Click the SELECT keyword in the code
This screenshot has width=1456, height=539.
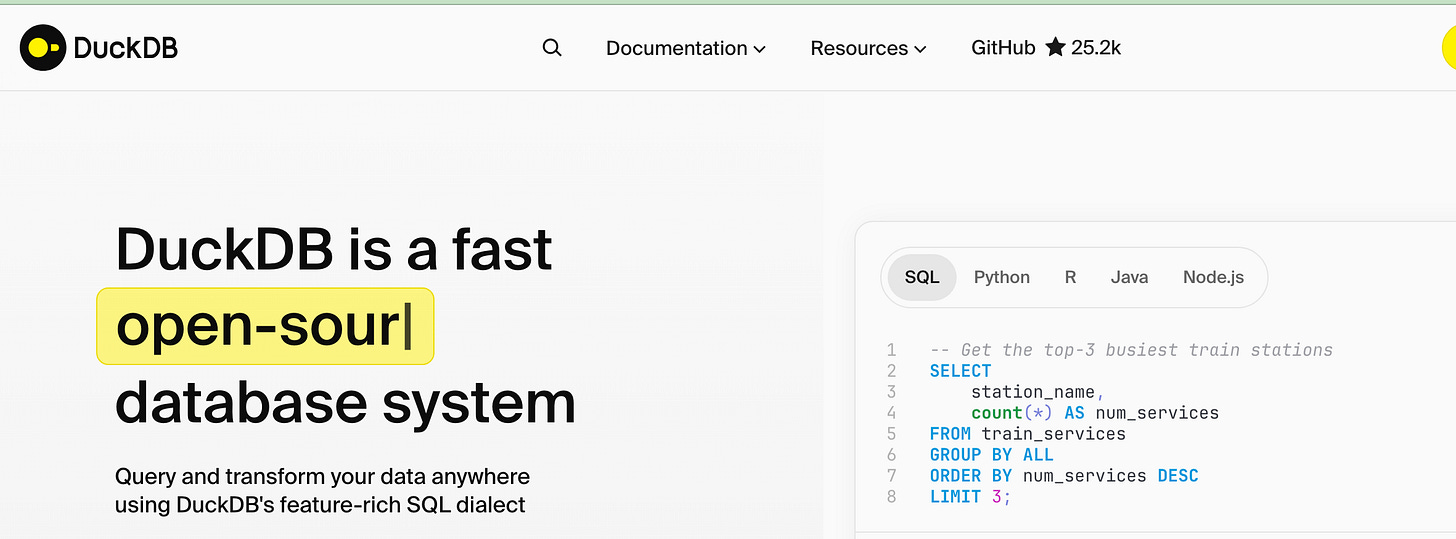coord(960,371)
